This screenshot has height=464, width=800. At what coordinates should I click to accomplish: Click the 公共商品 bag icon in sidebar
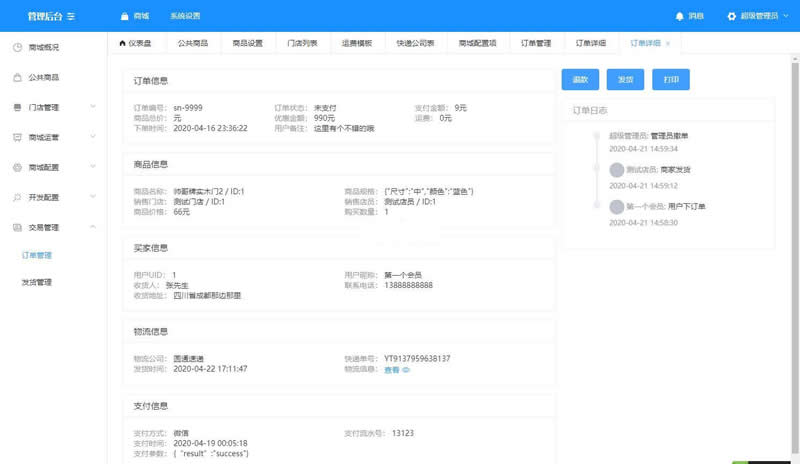(18, 77)
